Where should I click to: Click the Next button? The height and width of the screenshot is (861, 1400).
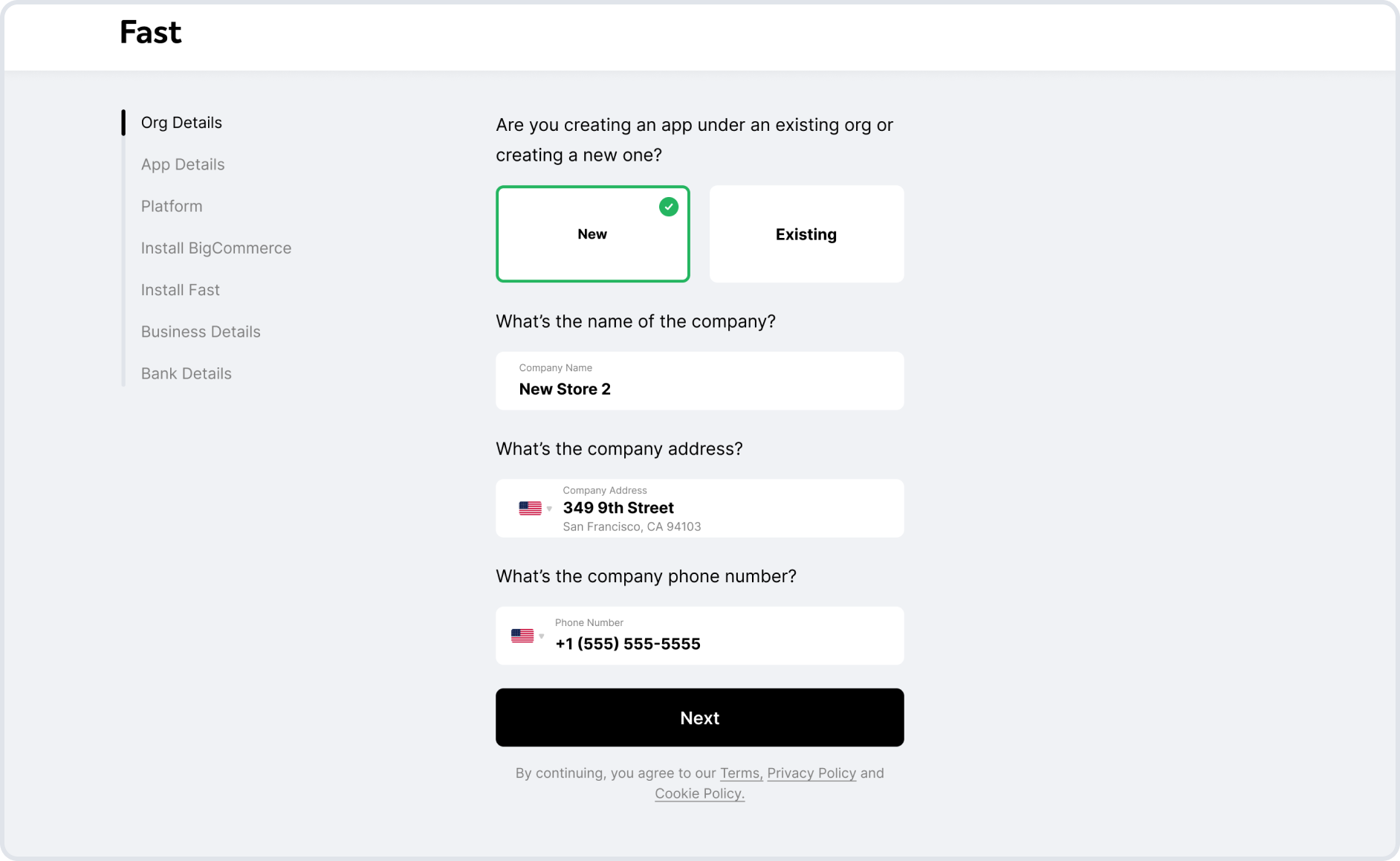(x=700, y=717)
